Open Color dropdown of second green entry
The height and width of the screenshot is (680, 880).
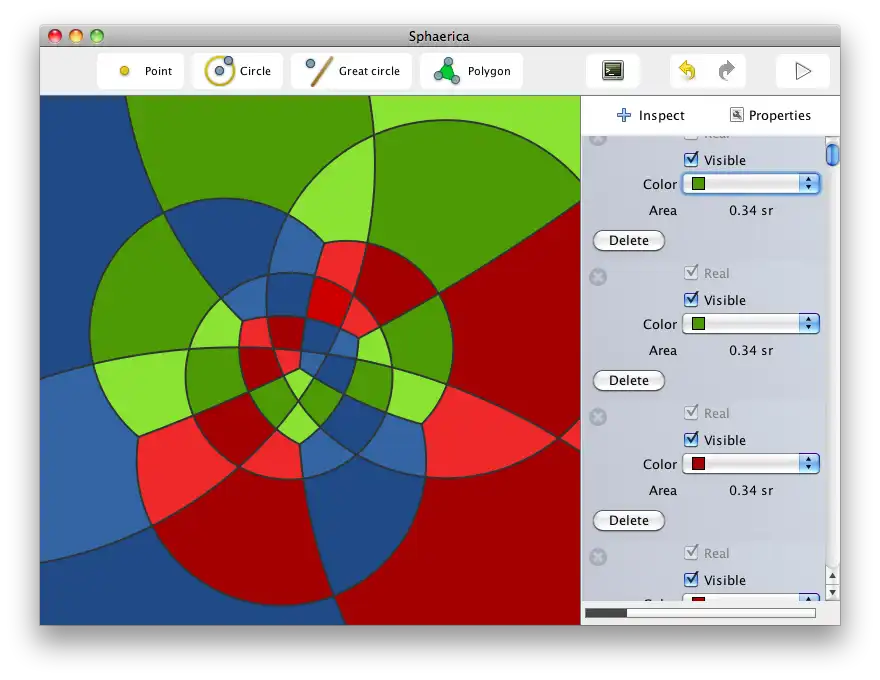pos(751,324)
